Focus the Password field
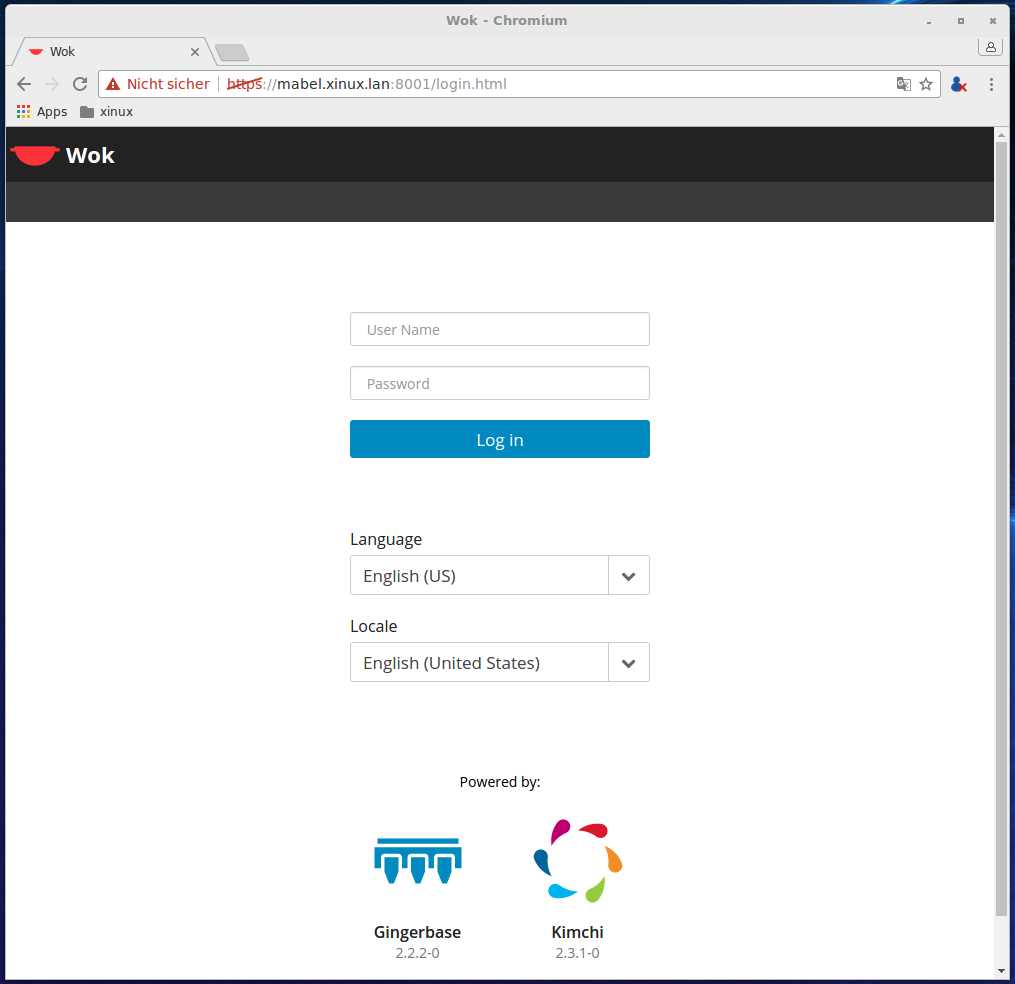This screenshot has width=1015, height=984. coord(499,383)
